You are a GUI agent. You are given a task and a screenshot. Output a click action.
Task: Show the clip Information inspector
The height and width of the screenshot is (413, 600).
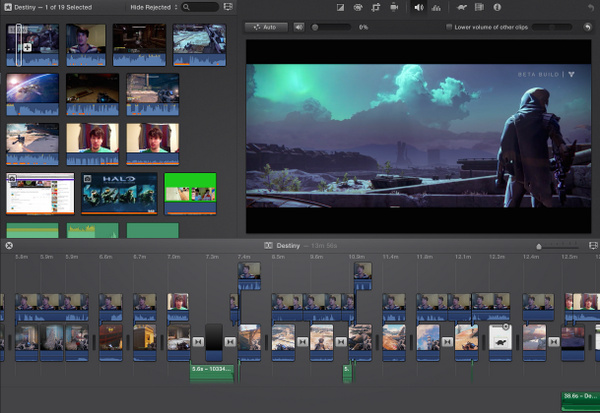pyautogui.click(x=497, y=7)
